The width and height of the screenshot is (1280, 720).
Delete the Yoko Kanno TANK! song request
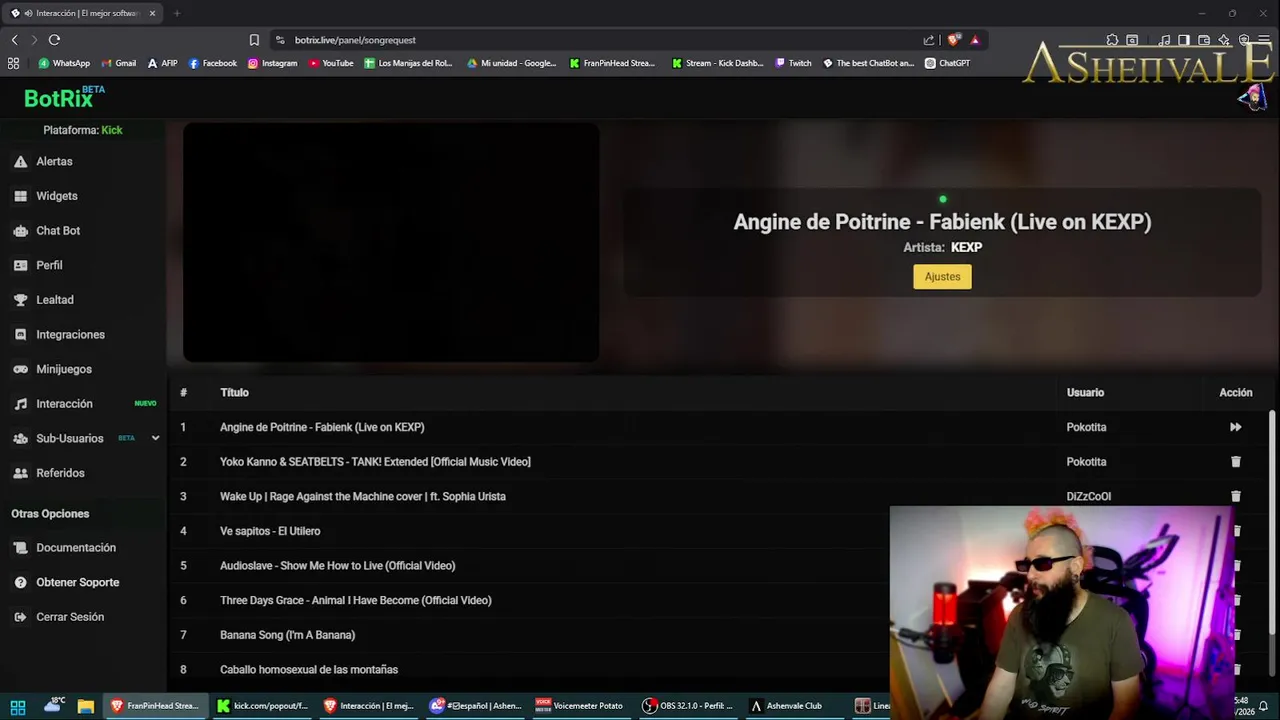(x=1235, y=462)
